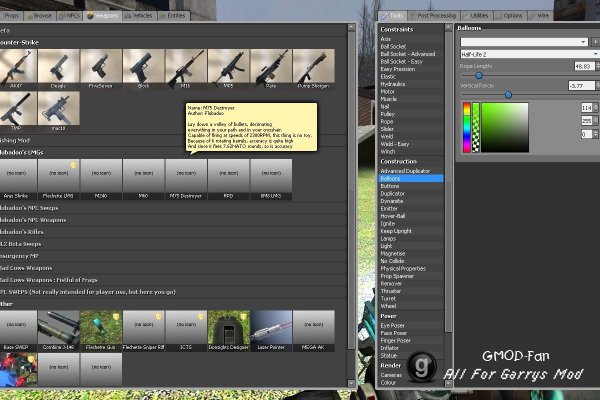
Task: Click the Rope Length value field
Action: [584, 66]
